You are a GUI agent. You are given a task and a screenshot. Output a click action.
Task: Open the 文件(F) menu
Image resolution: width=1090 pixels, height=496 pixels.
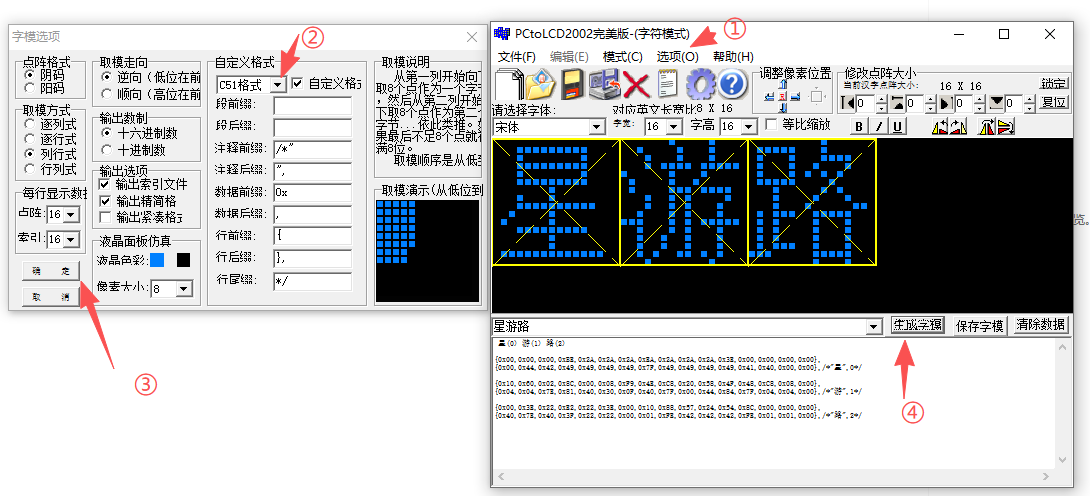[516, 56]
